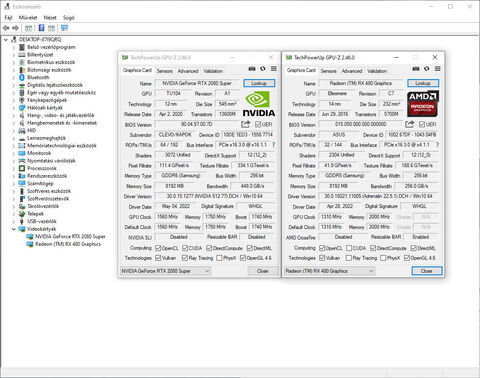Viewport: 480px width, 378px height.
Task: Toggle CUDA checkbox in Radeon GPU-Z window
Action: [349, 248]
